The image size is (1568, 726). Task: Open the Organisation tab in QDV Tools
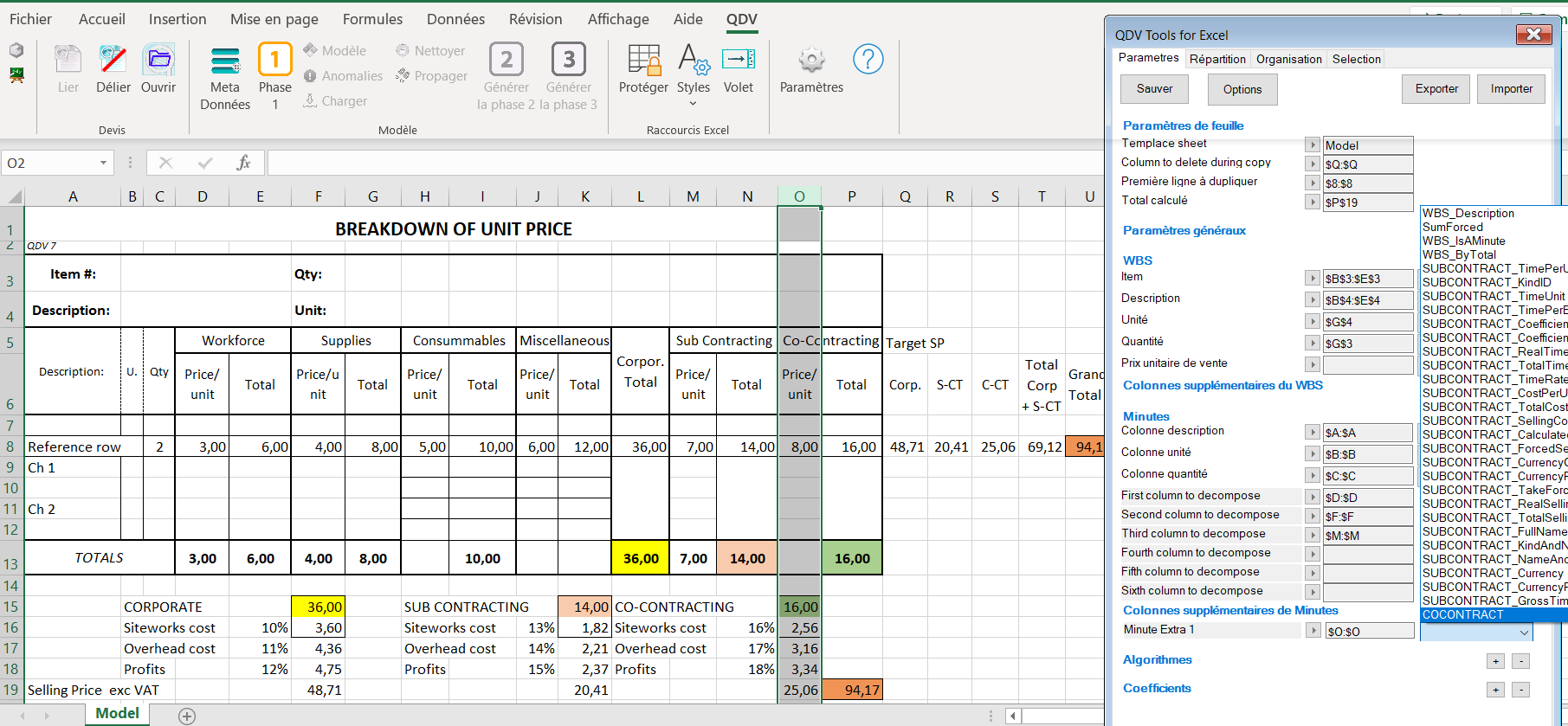(1288, 59)
